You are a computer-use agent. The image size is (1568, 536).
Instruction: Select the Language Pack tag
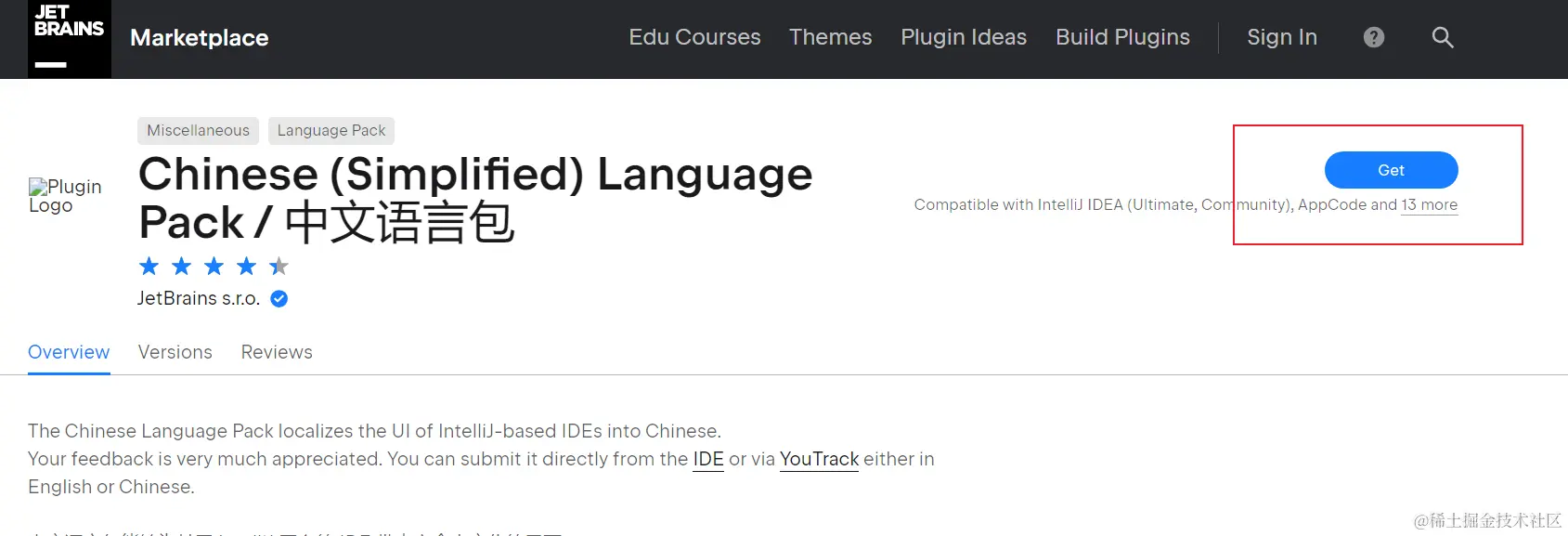click(x=331, y=130)
